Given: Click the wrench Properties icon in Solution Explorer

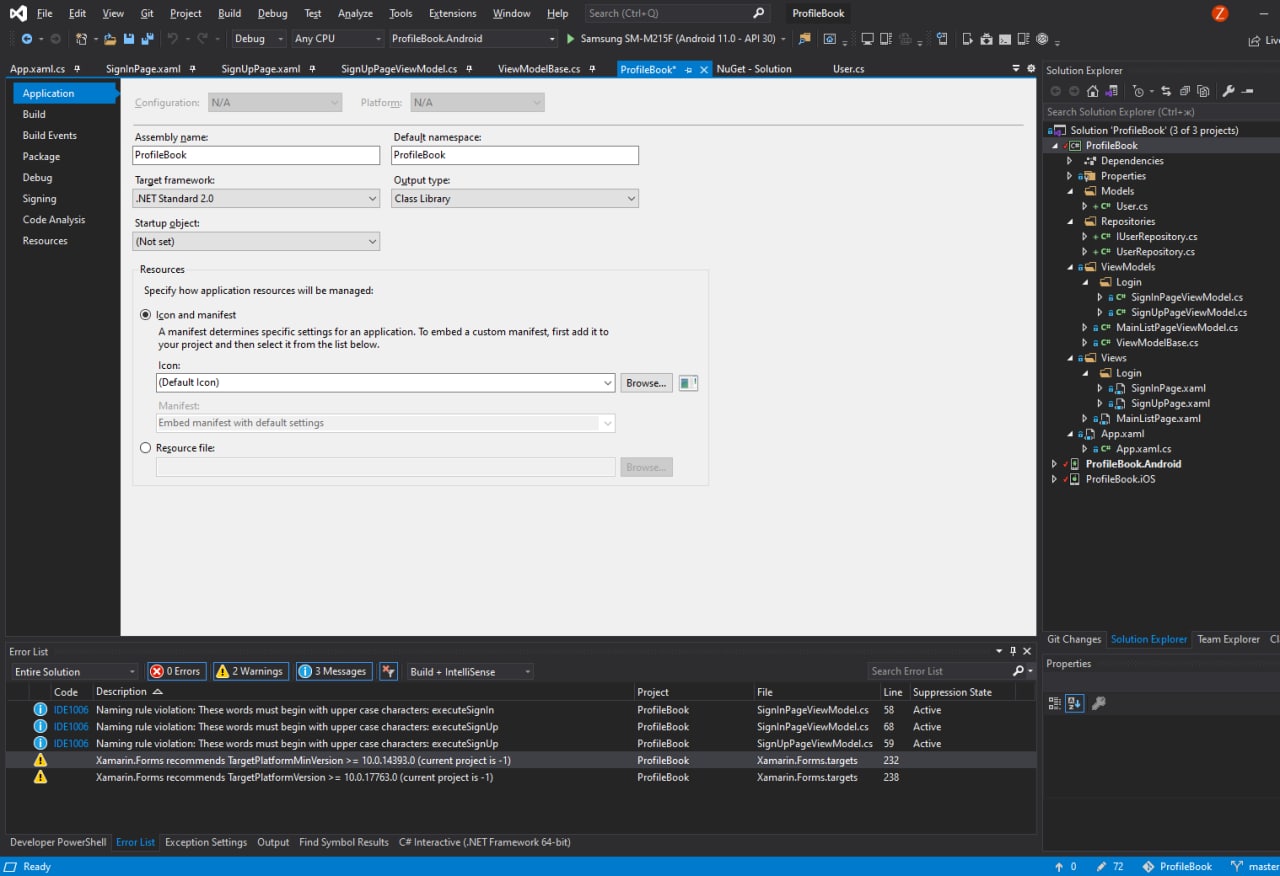Looking at the screenshot, I should click(1230, 91).
